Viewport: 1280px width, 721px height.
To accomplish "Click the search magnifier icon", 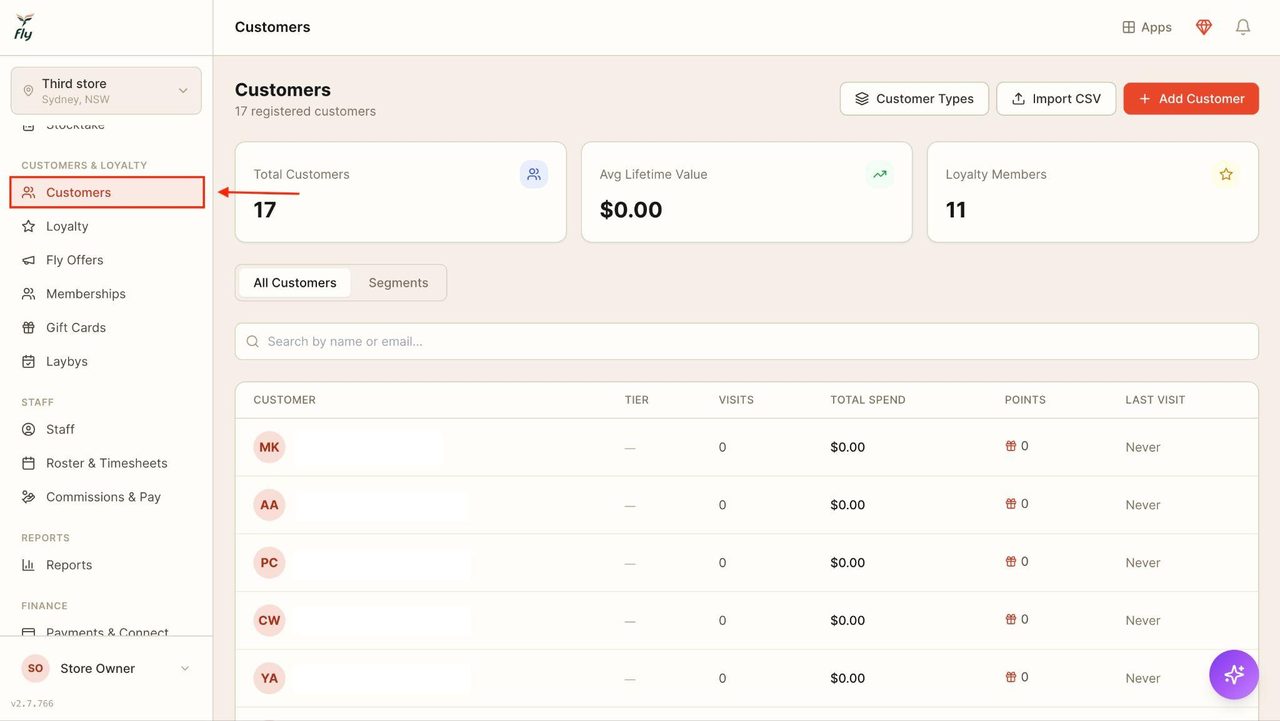I will (253, 341).
